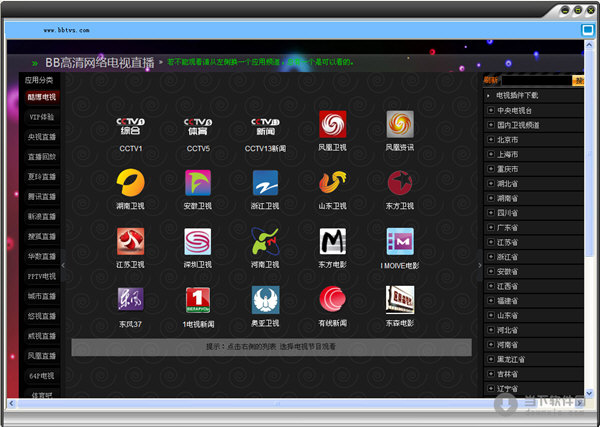Viewport: 600px width, 427px height.
Task: Select the 江苏省 row in list
Action: pos(533,242)
